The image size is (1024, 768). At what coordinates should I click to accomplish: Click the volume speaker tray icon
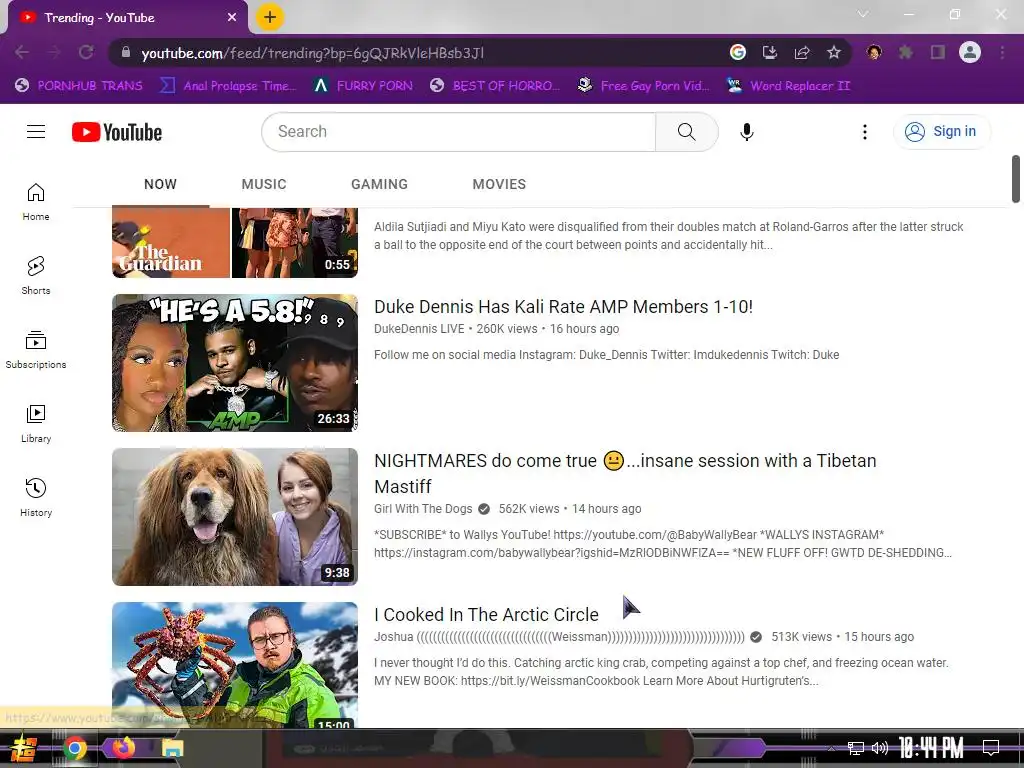click(880, 748)
